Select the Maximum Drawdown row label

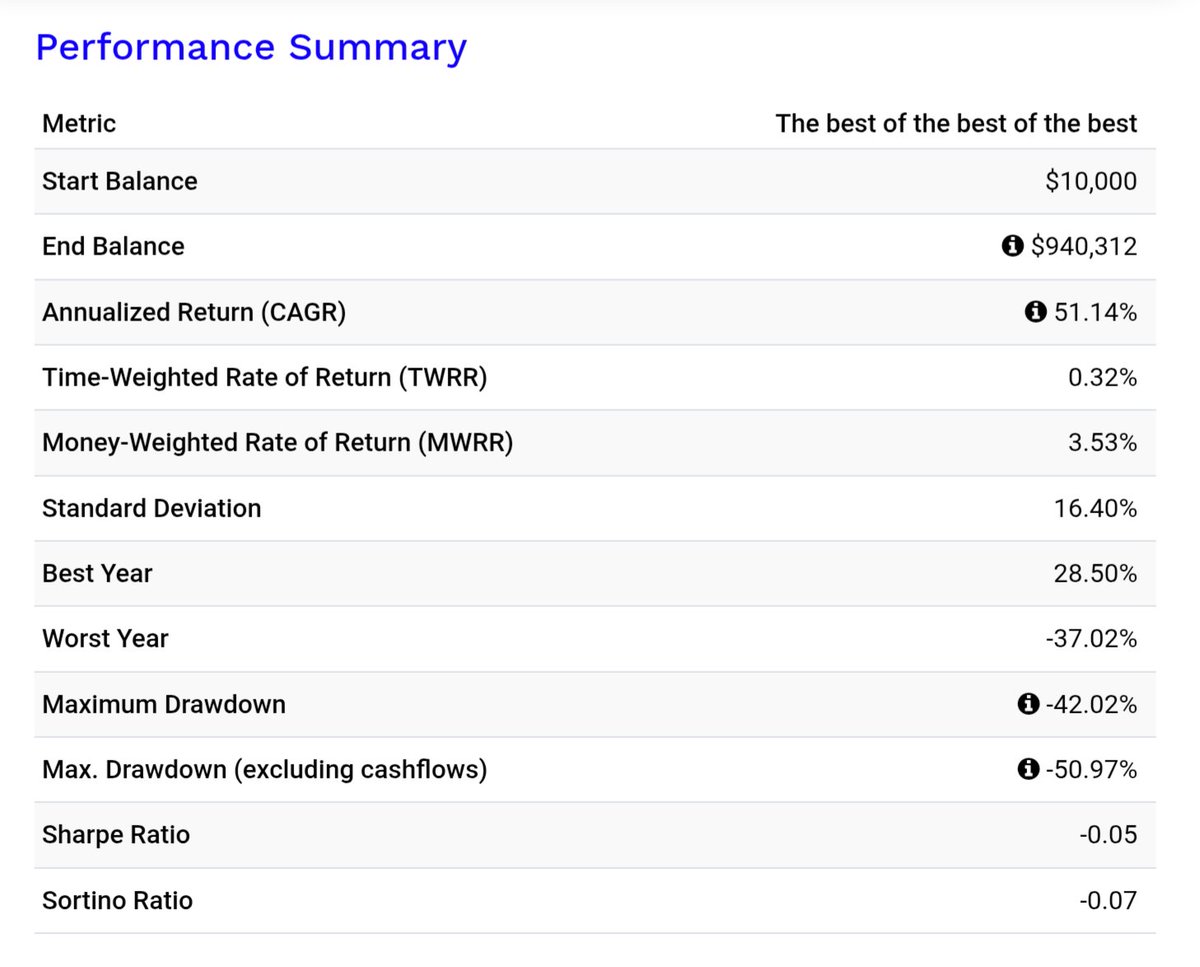point(164,704)
